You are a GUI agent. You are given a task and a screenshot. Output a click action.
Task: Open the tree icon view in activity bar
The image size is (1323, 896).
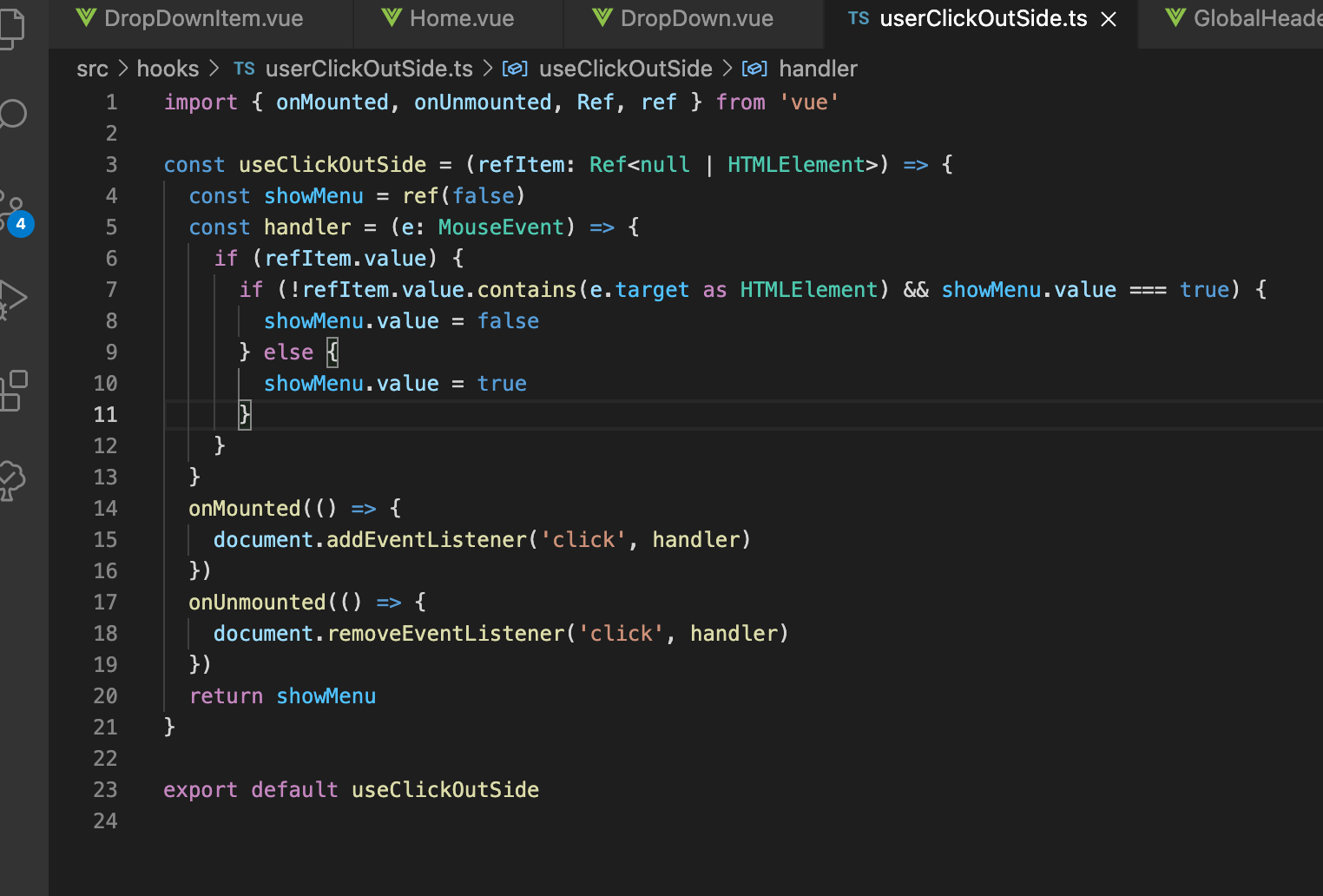pos(12,479)
